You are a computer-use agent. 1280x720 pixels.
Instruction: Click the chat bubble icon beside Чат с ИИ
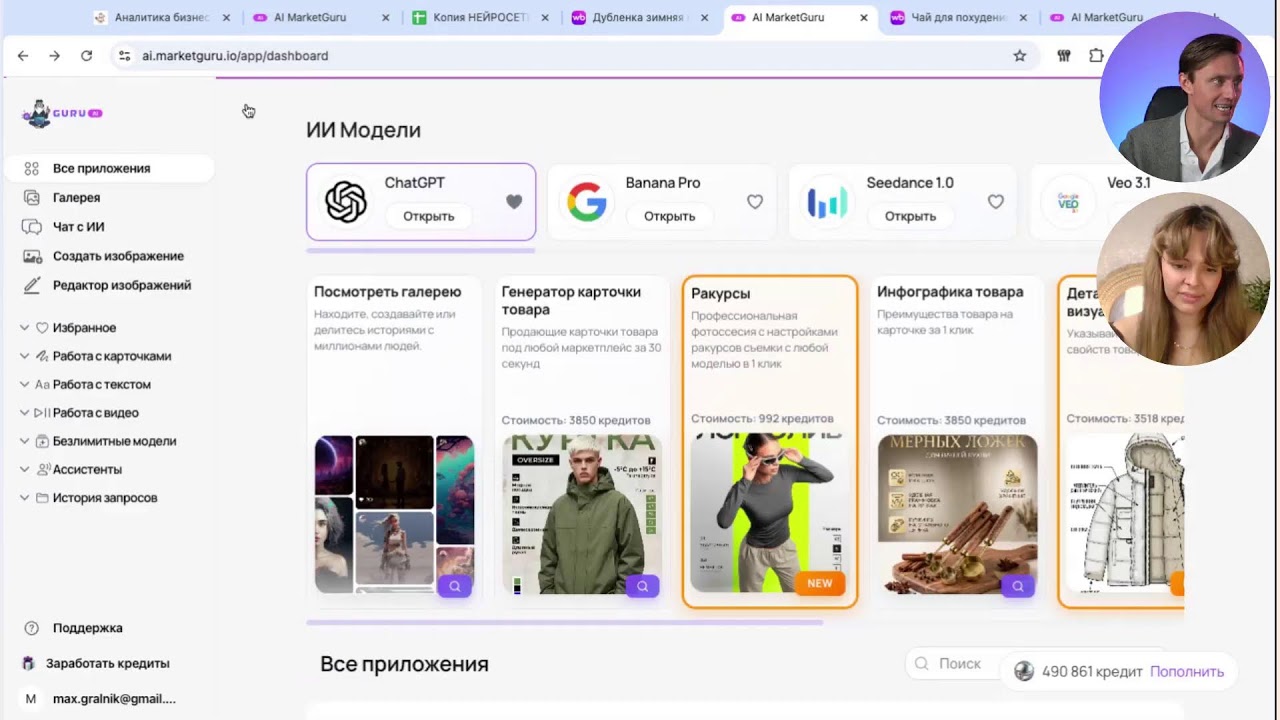[x=32, y=227]
